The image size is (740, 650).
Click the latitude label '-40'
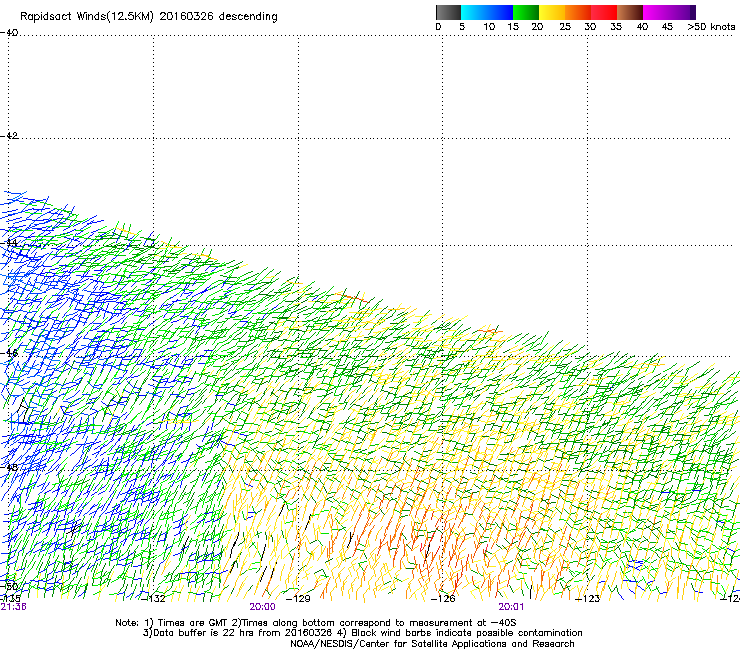click(9, 33)
